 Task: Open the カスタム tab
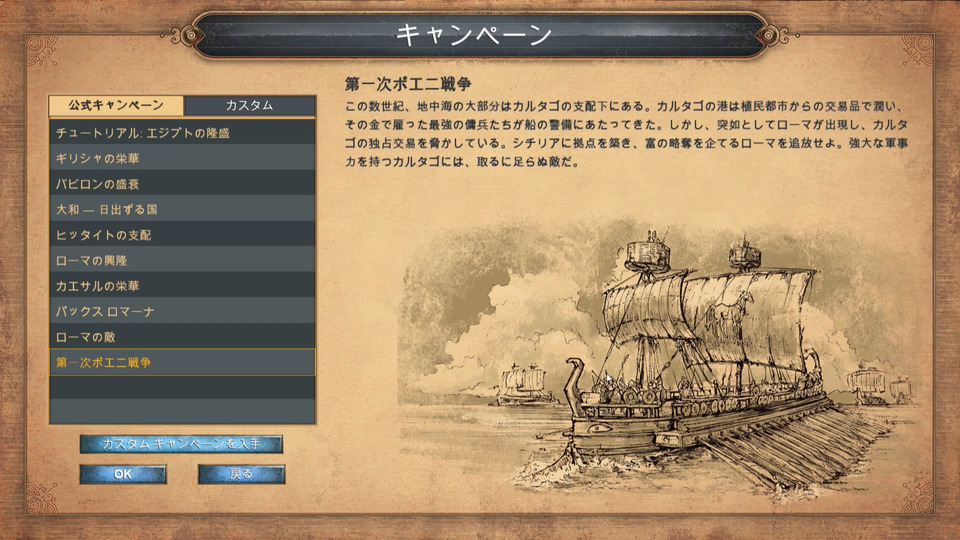pos(249,105)
